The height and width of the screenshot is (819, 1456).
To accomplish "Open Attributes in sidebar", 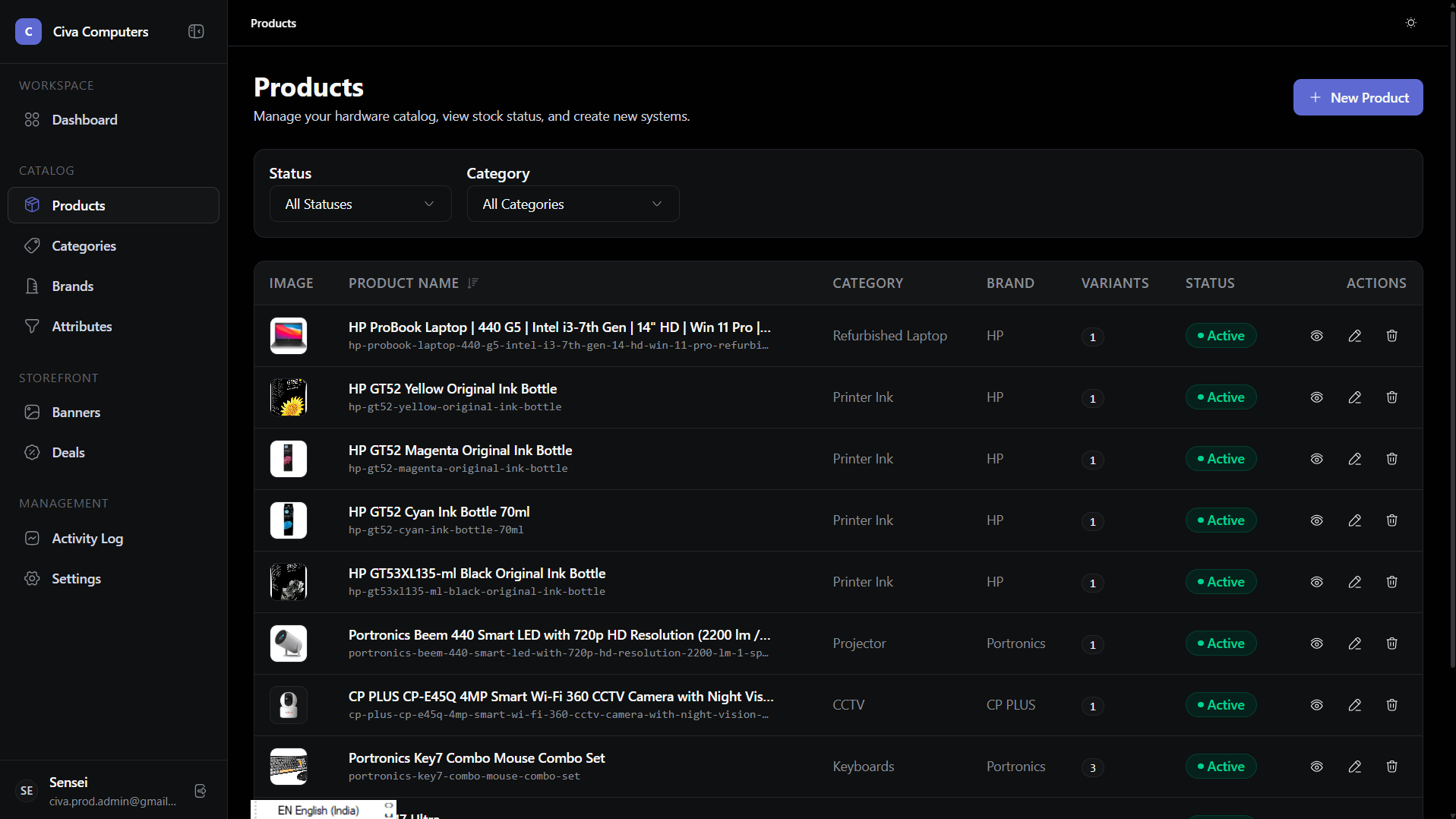I will [113, 327].
